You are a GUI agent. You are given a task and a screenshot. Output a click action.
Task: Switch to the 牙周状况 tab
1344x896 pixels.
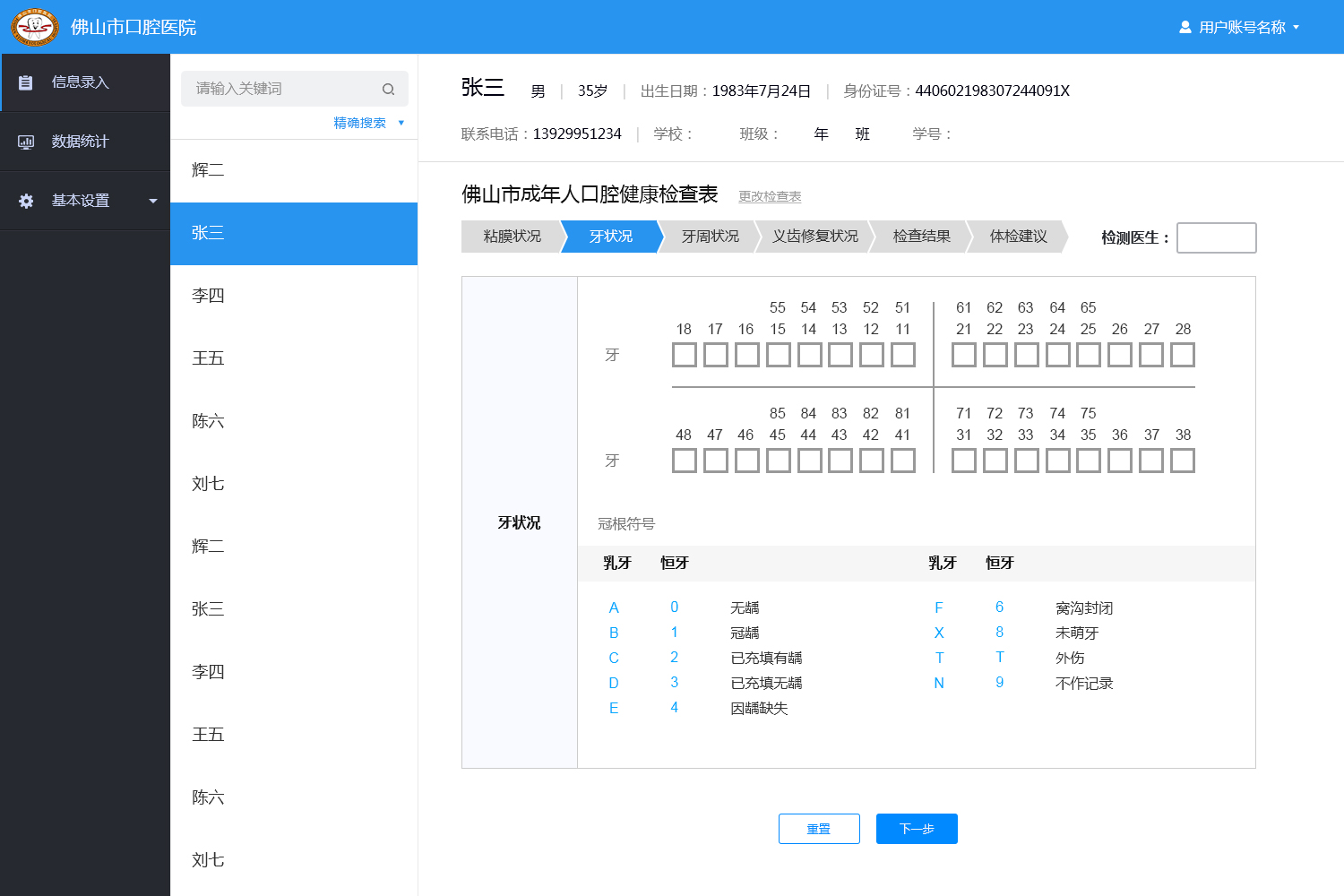pyautogui.click(x=710, y=237)
